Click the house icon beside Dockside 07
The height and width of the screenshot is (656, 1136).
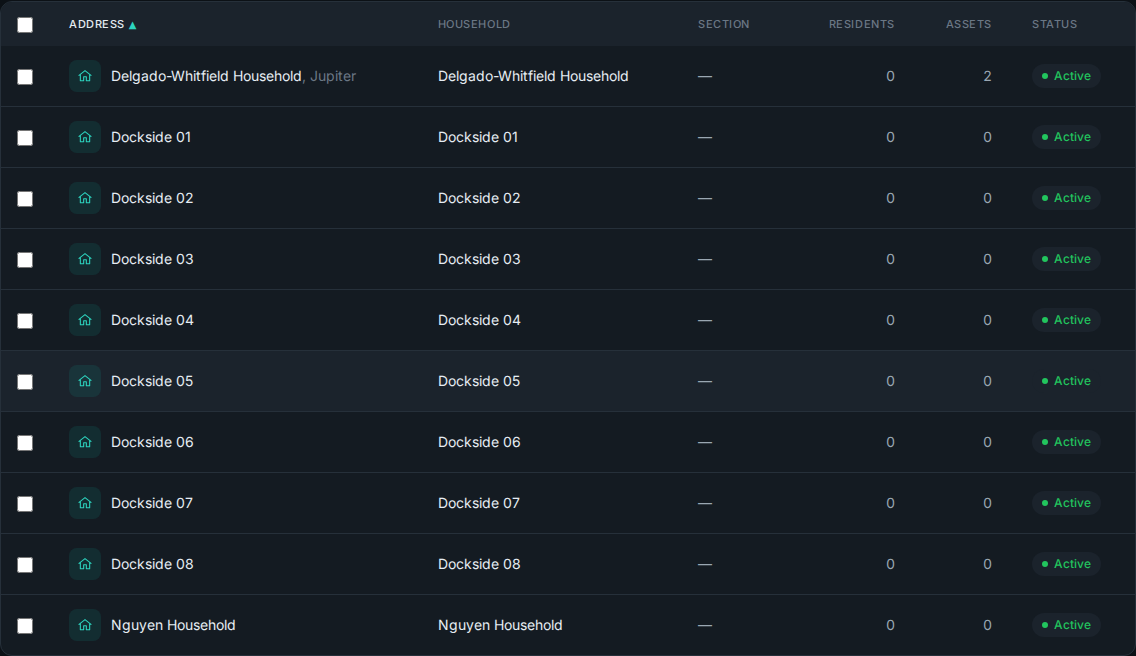85,503
